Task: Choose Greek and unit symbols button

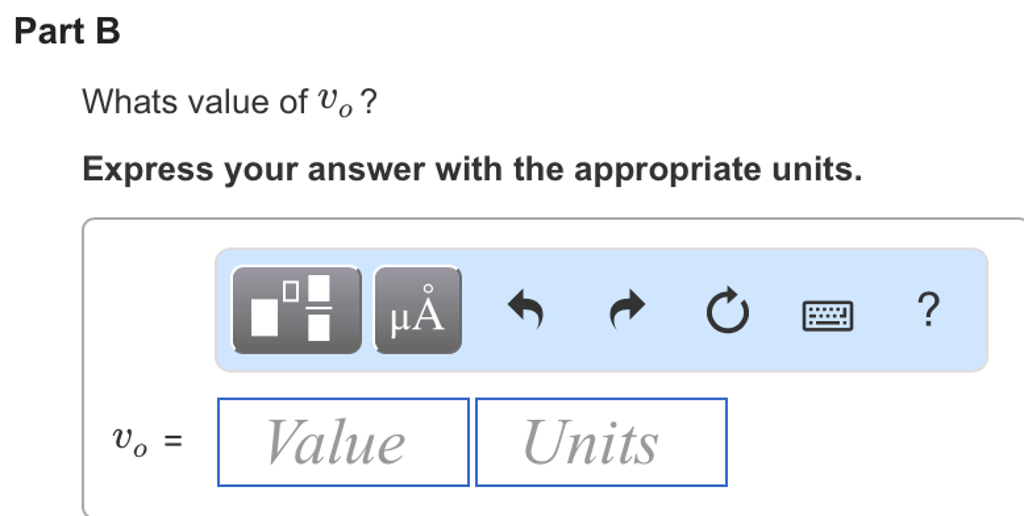Action: point(418,310)
